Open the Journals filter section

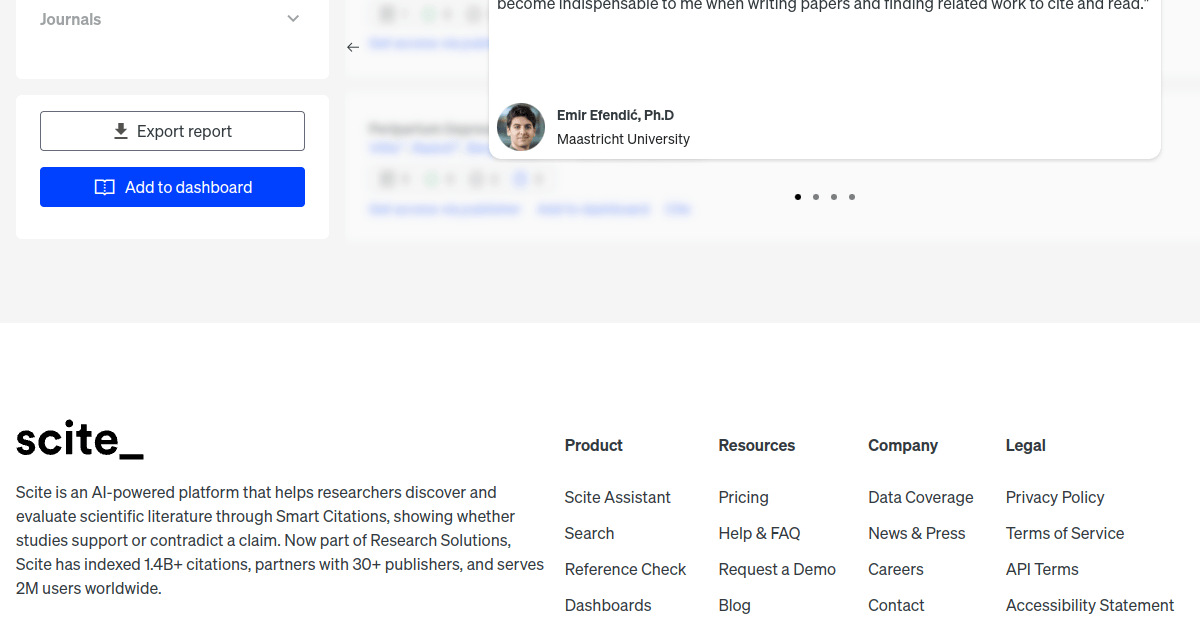(70, 19)
